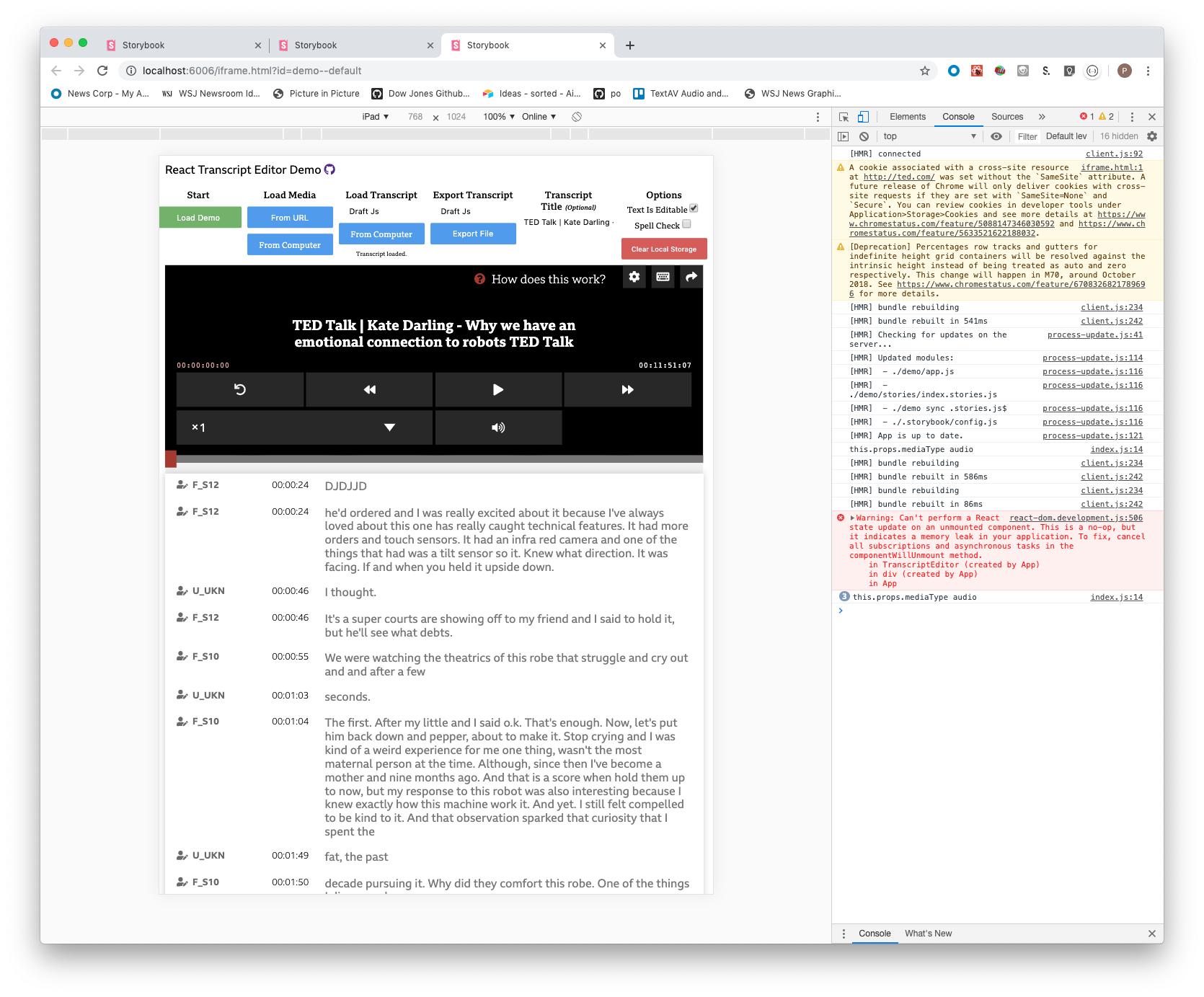Click the live expression eye icon

click(996, 136)
